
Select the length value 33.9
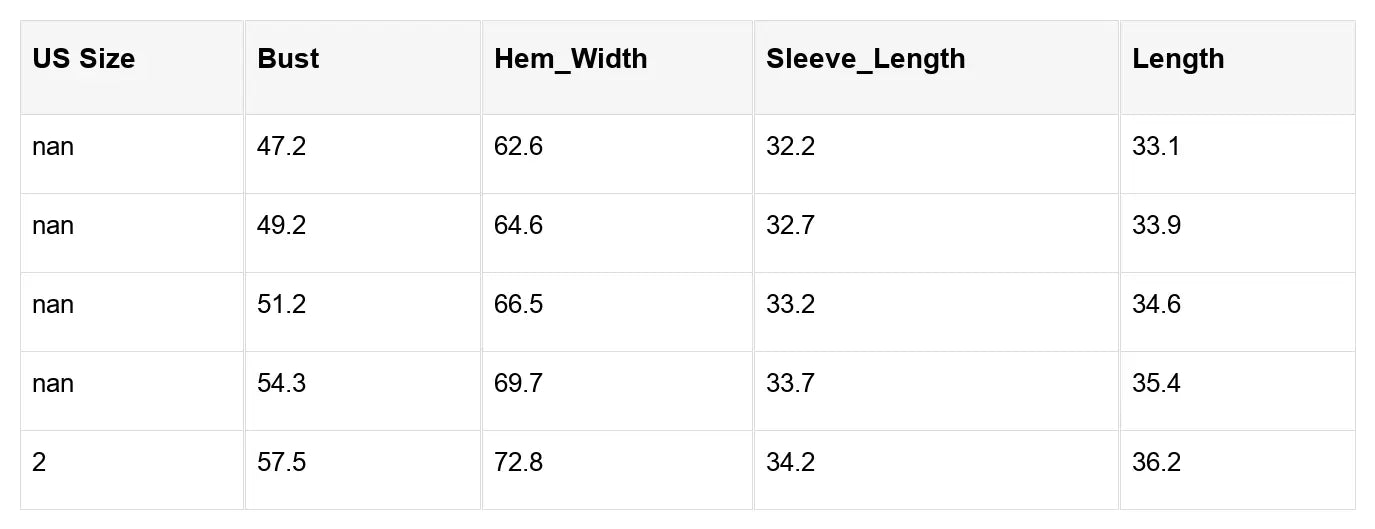[1156, 226]
